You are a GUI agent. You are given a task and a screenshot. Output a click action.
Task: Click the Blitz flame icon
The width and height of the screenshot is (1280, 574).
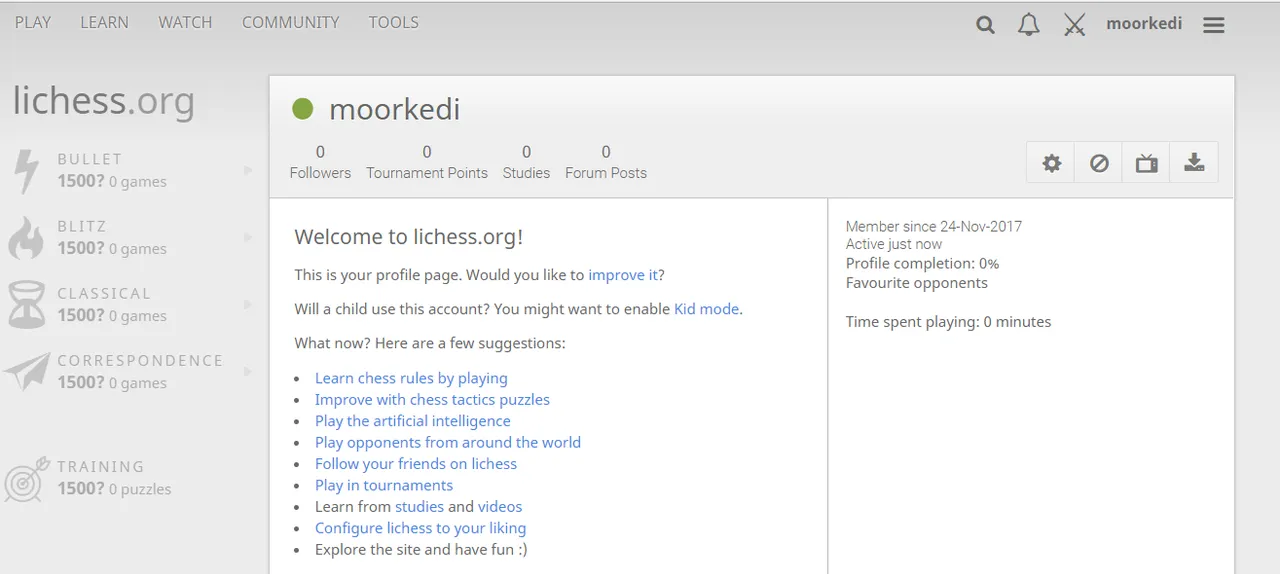26,238
